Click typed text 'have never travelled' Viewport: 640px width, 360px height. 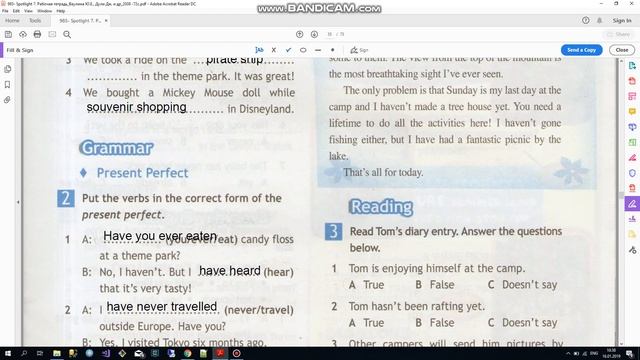click(x=162, y=307)
